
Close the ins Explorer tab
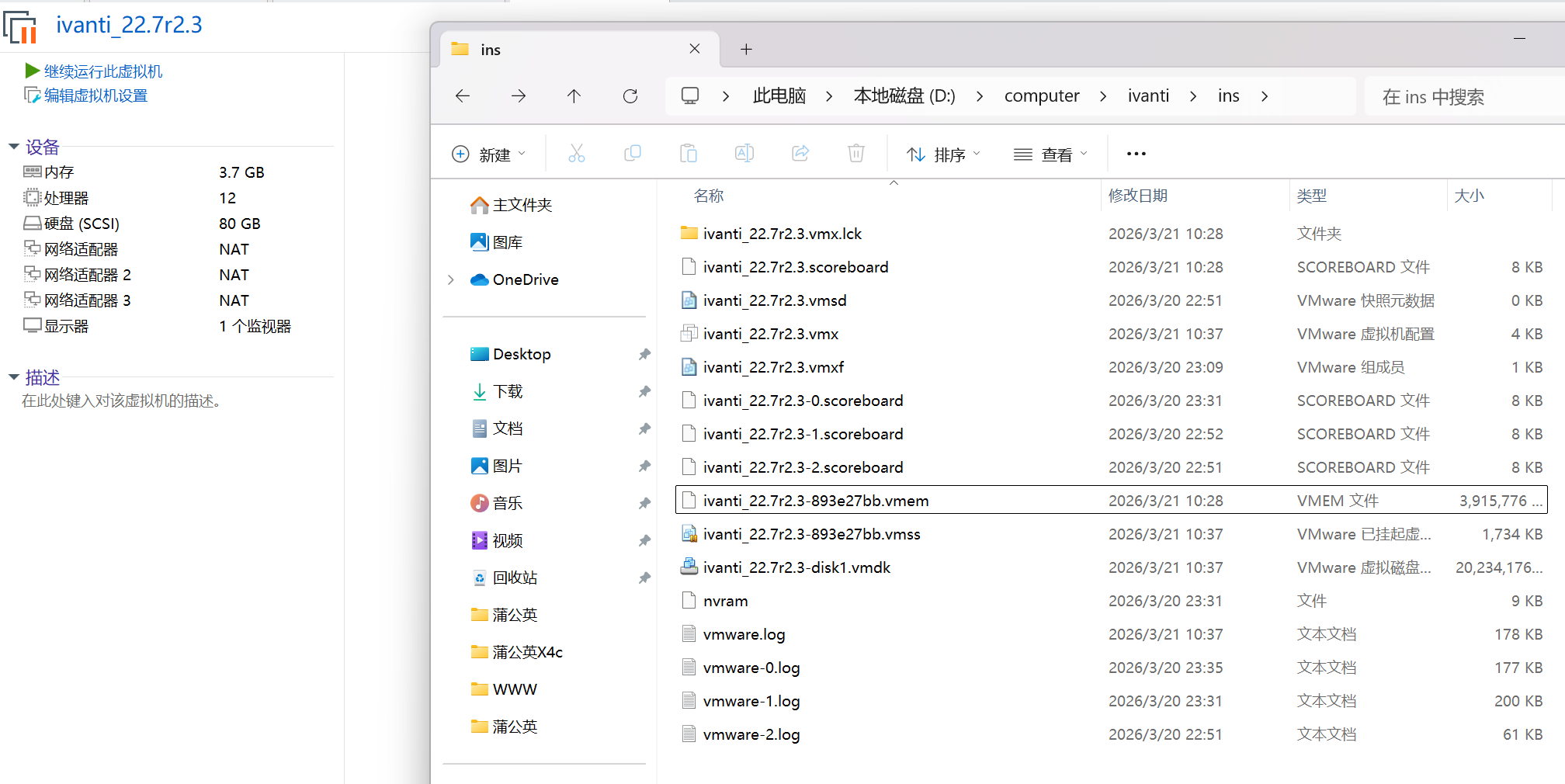[x=695, y=49]
